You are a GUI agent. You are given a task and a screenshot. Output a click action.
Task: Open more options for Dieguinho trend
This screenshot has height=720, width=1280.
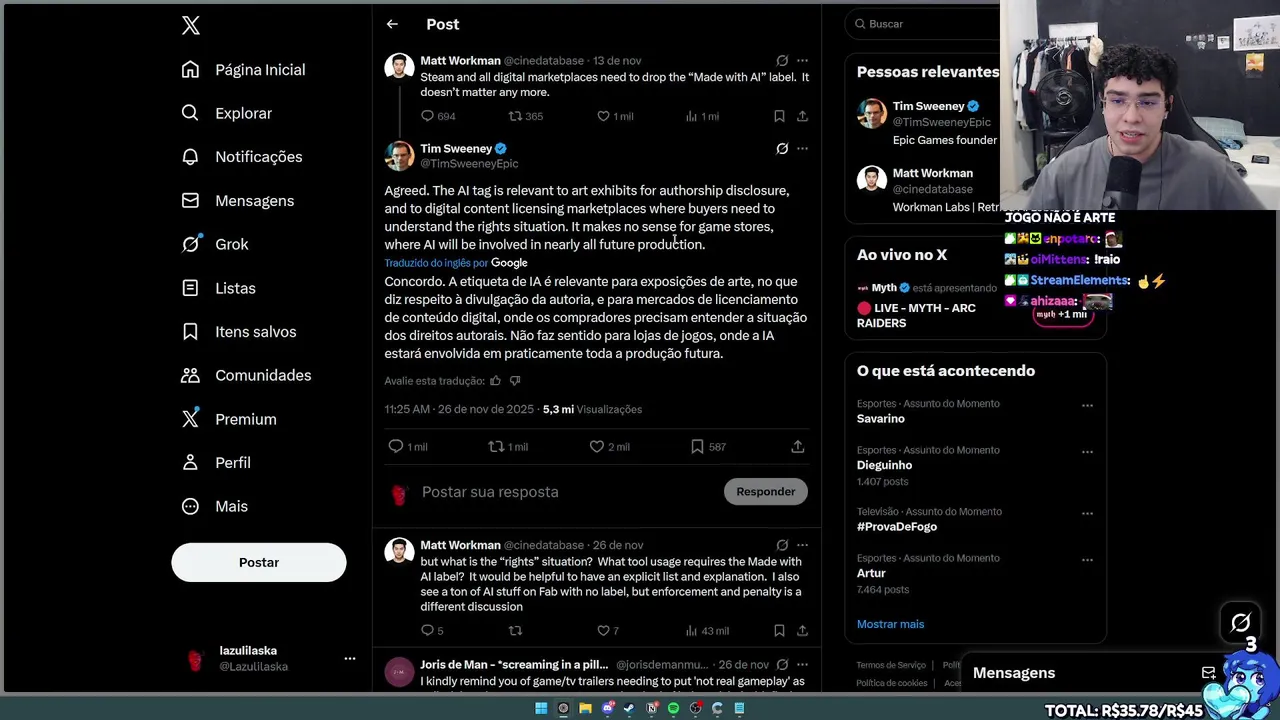(x=1087, y=452)
